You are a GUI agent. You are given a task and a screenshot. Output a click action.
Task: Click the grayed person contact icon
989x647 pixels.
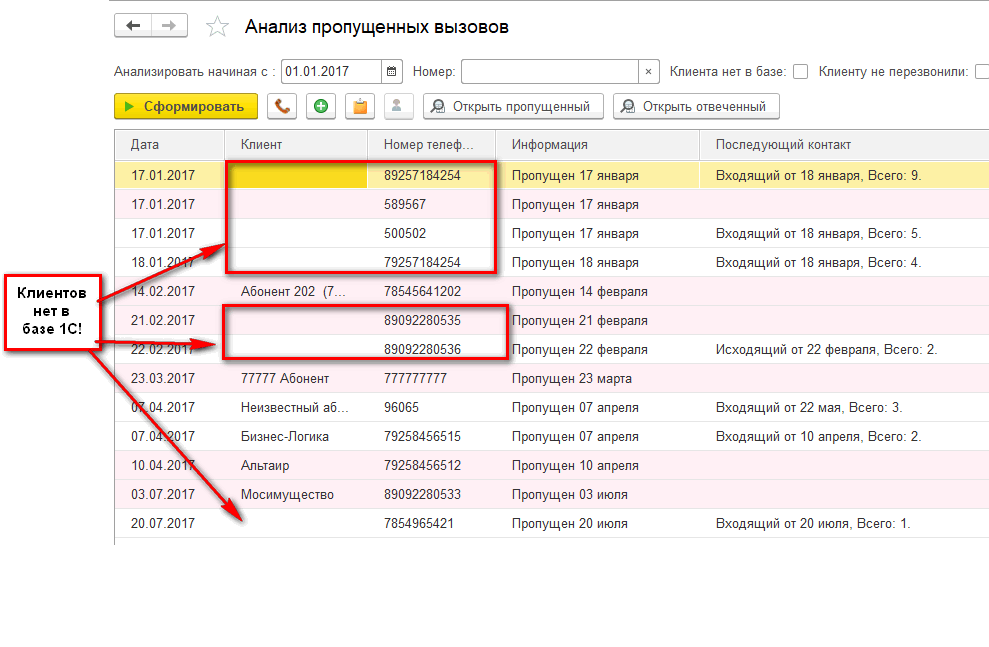(x=398, y=106)
